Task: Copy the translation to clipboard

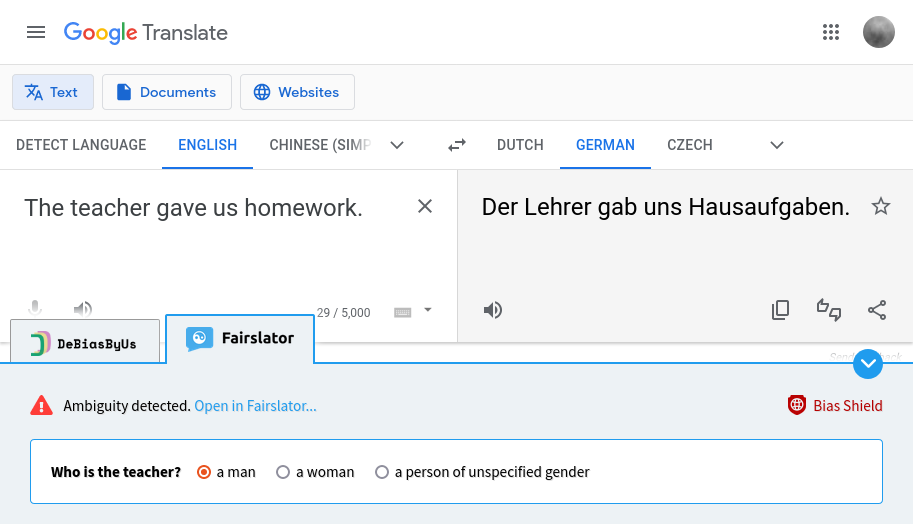Action: (x=780, y=310)
